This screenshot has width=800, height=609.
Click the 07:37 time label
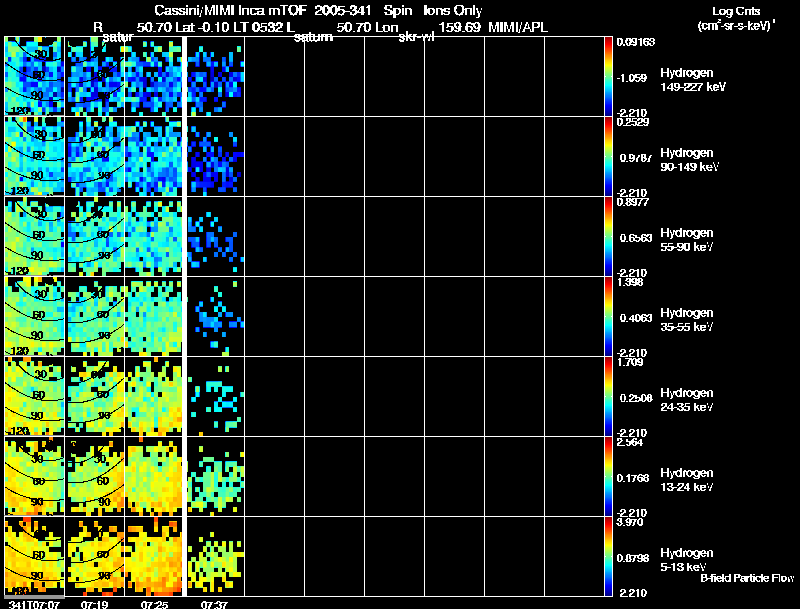pos(214,604)
